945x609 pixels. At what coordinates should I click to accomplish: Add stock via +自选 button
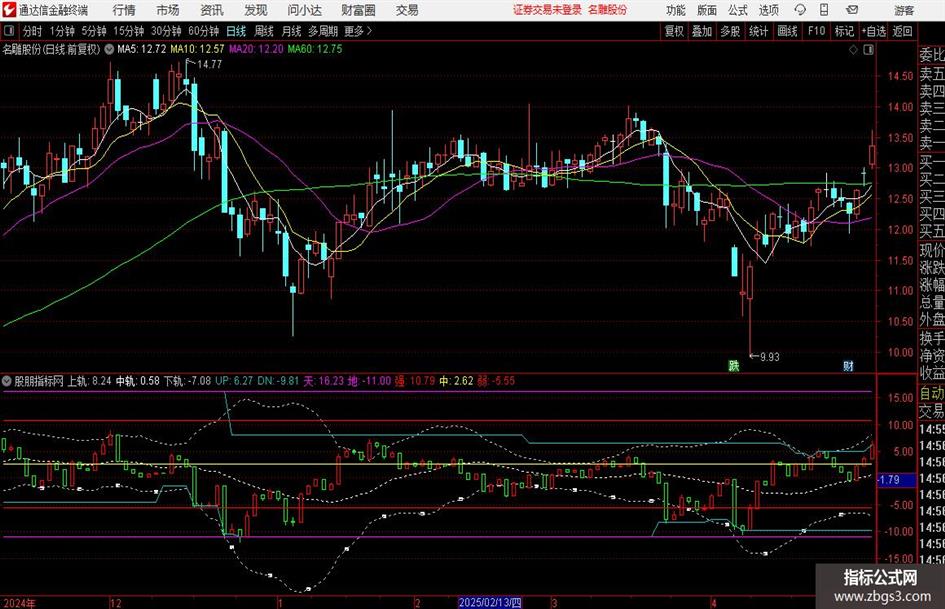pos(873,31)
